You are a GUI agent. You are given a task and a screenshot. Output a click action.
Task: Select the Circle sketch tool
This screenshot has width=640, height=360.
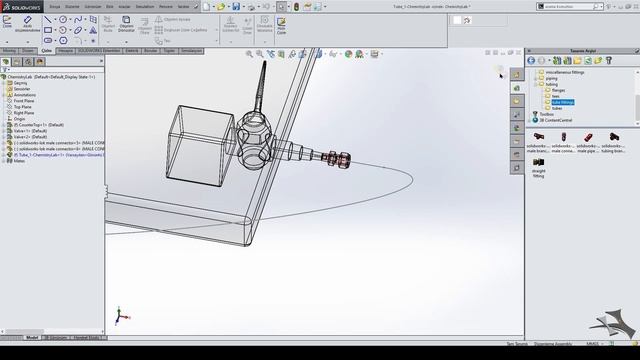pos(63,20)
